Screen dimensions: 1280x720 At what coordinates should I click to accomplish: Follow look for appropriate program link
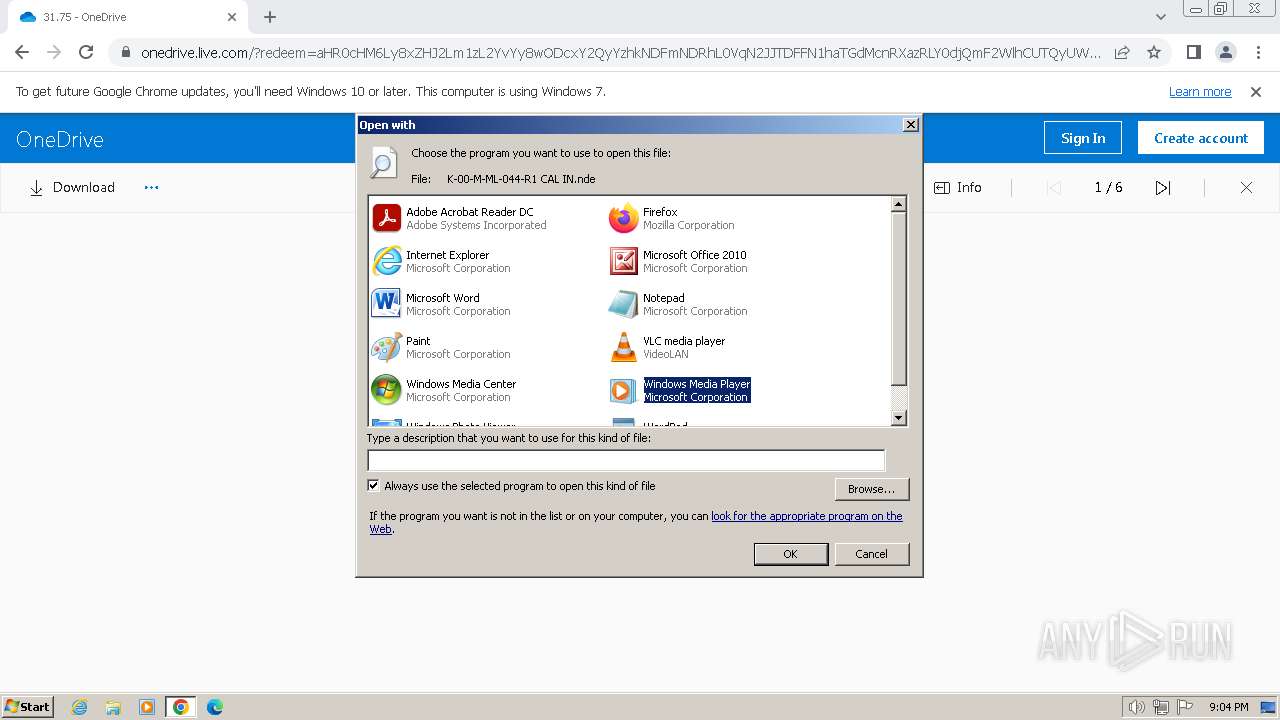click(806, 516)
